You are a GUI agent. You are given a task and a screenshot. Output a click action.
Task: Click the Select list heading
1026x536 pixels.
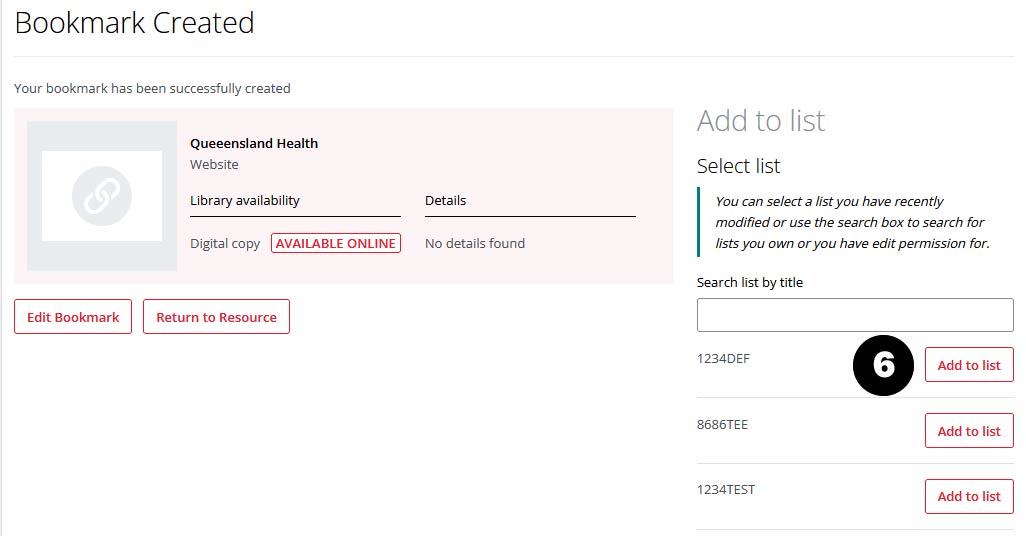[738, 166]
